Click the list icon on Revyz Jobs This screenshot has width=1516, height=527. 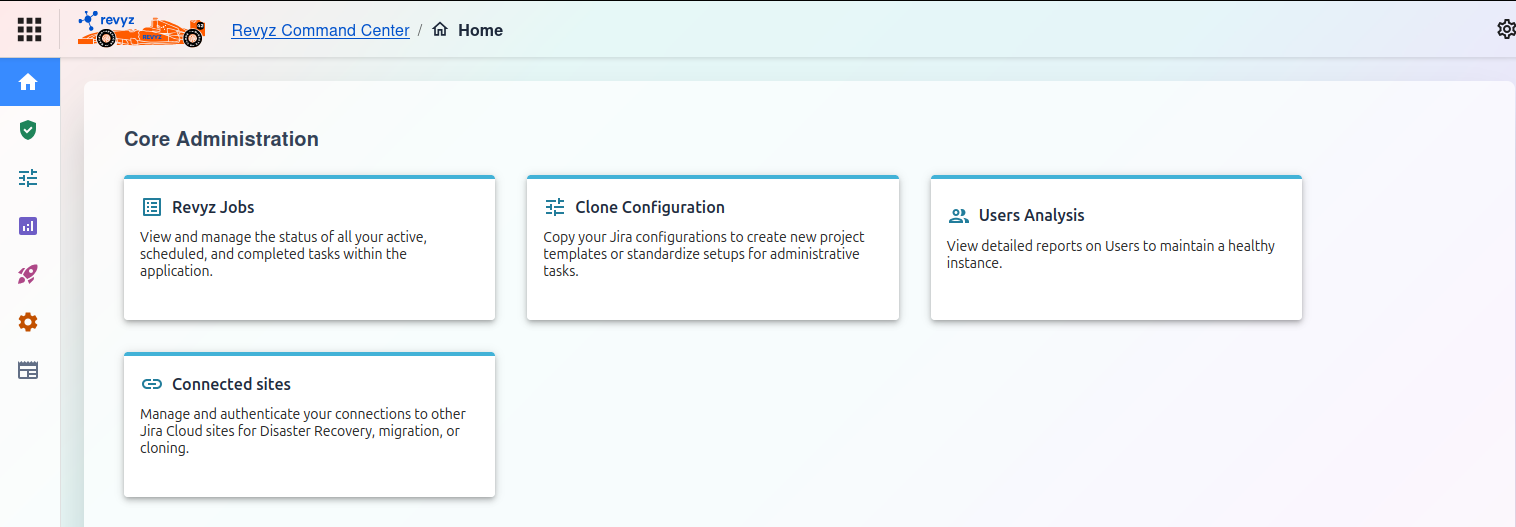click(x=152, y=208)
